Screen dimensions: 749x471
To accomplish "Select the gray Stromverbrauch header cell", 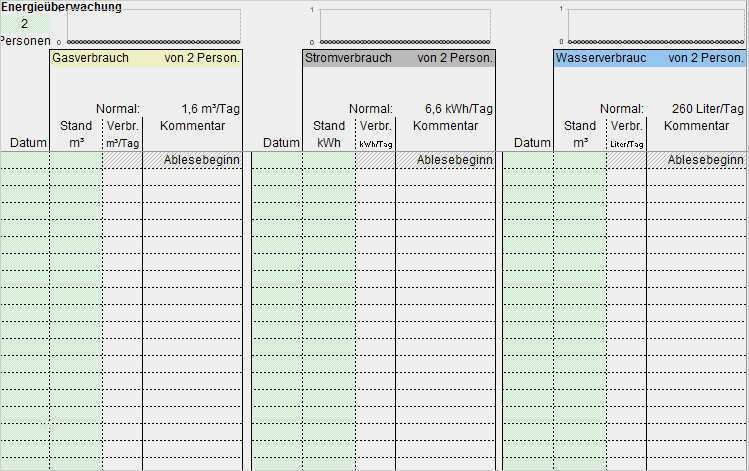I will [343, 59].
